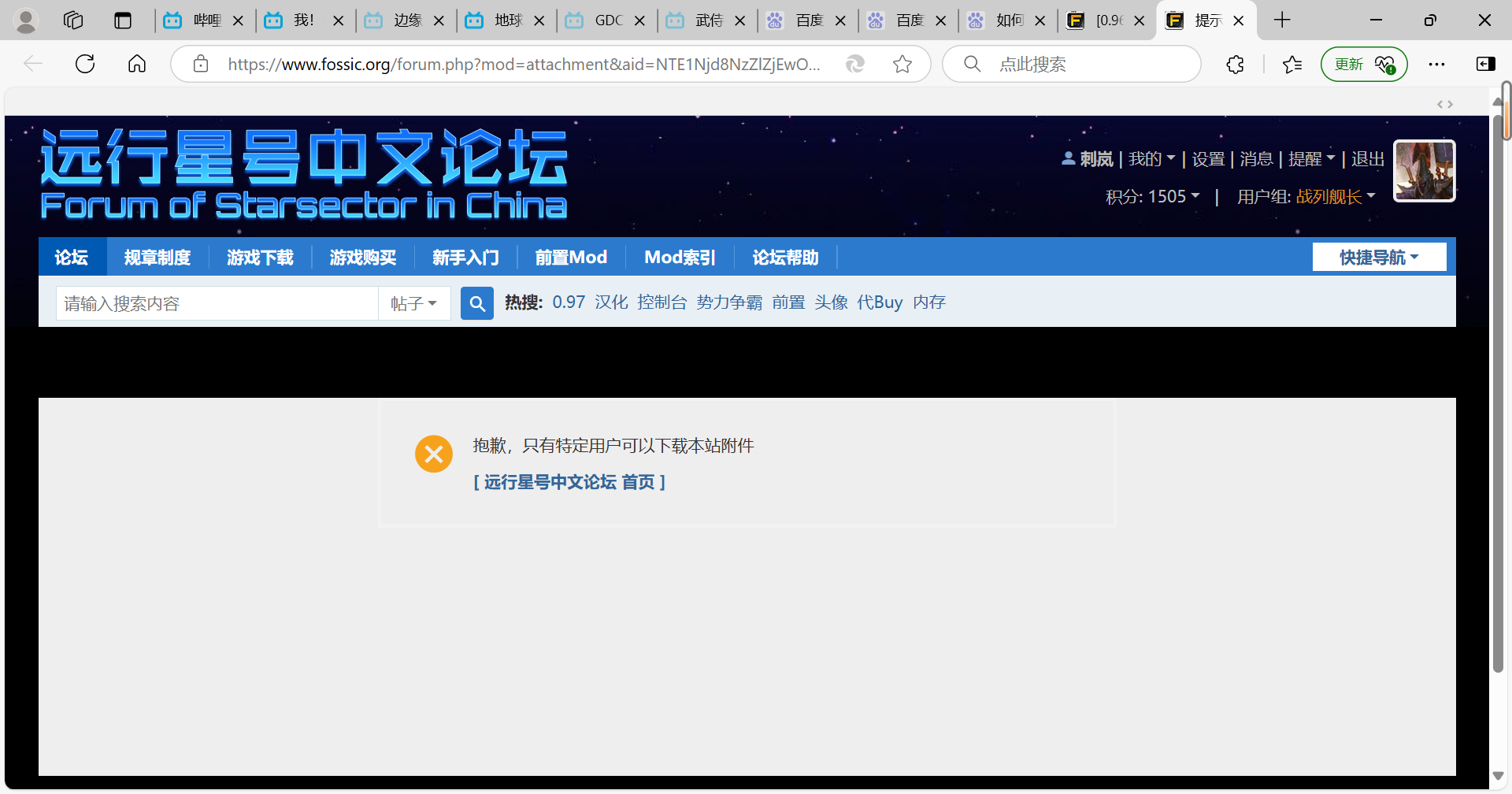Screen dimensions: 1512x794
Task: Select the Mod索引 navigation item
Action: click(x=679, y=257)
